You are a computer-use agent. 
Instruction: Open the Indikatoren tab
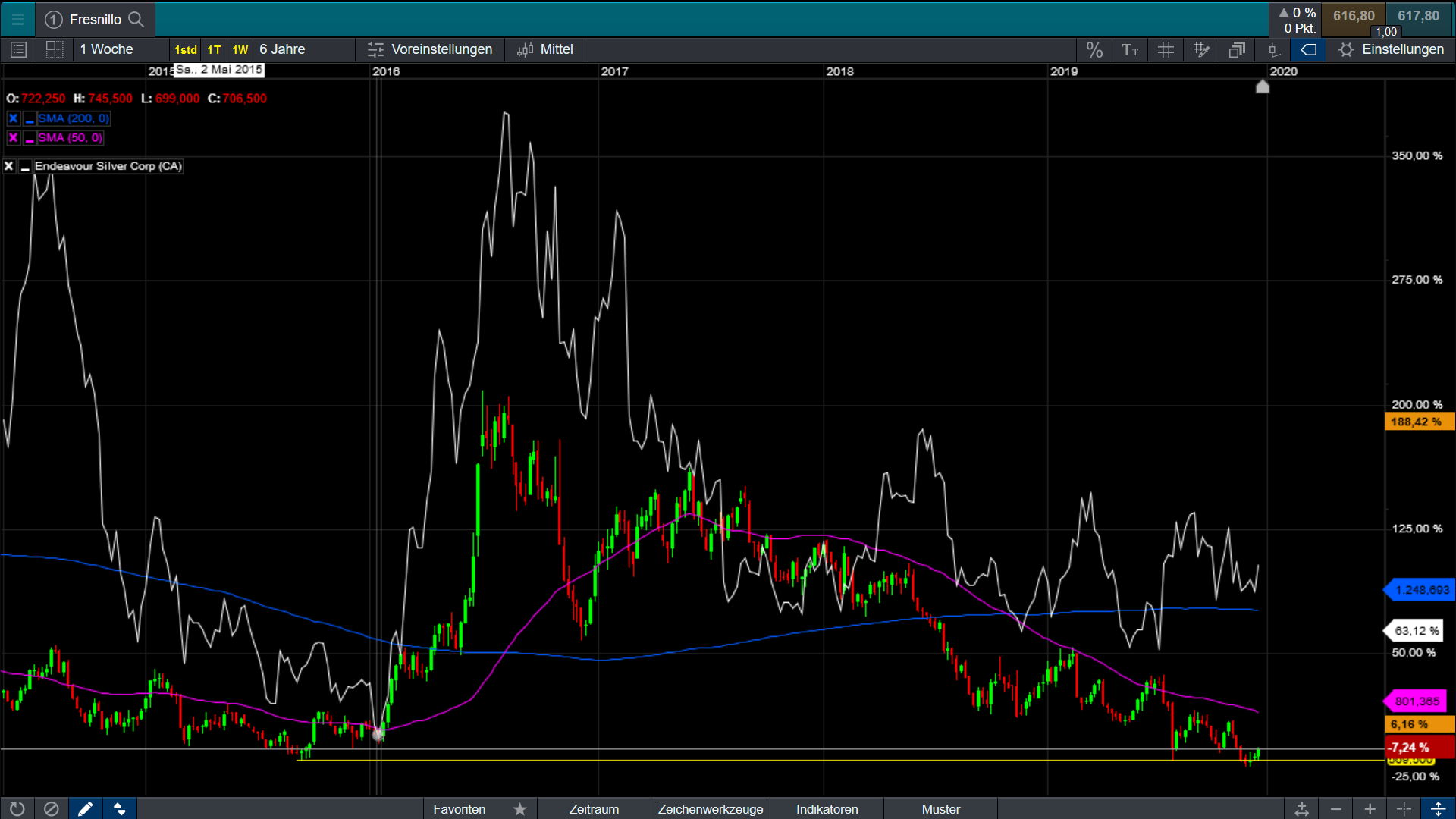[x=827, y=809]
